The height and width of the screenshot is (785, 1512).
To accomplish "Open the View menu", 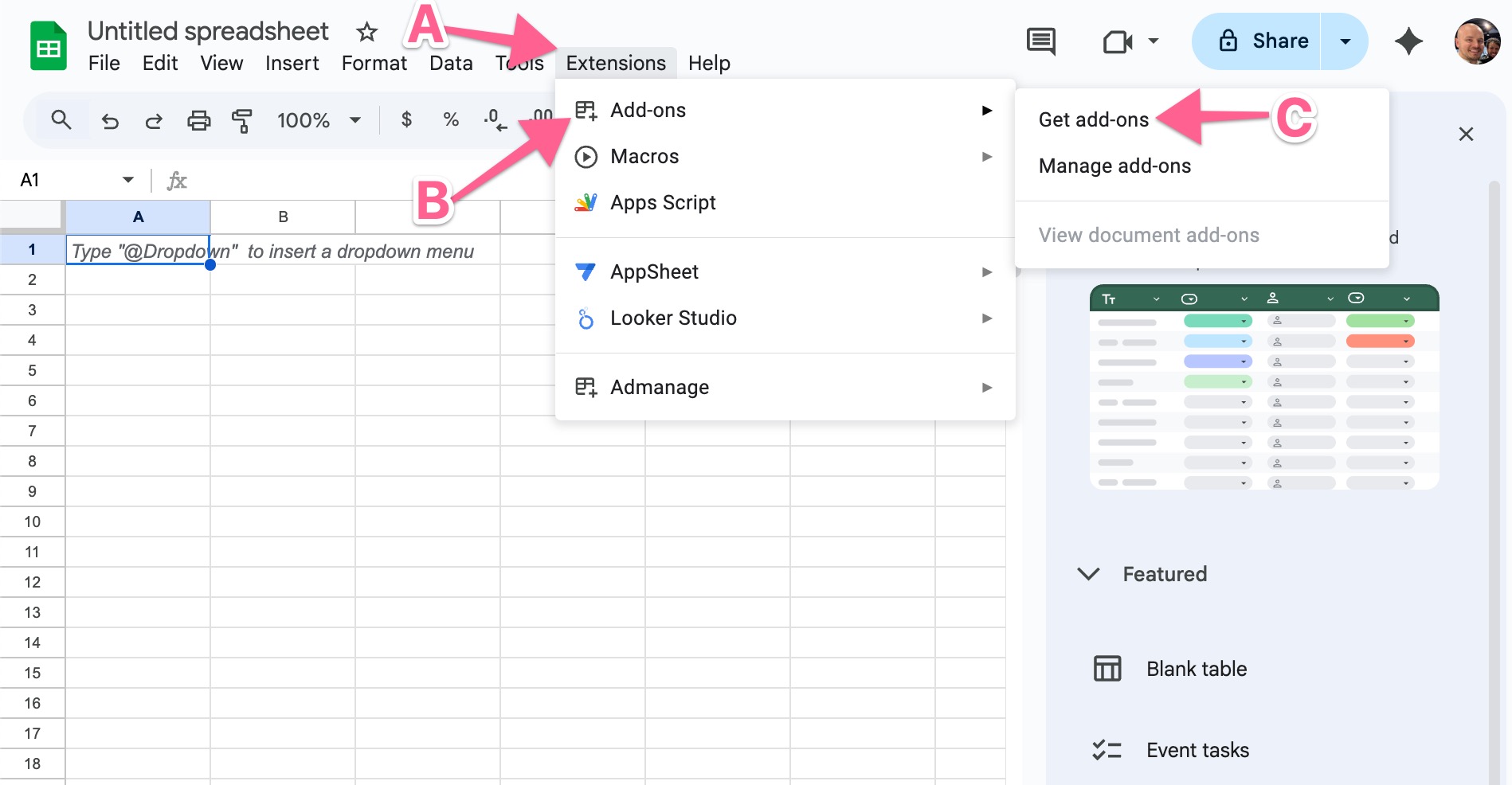I will pyautogui.click(x=221, y=63).
